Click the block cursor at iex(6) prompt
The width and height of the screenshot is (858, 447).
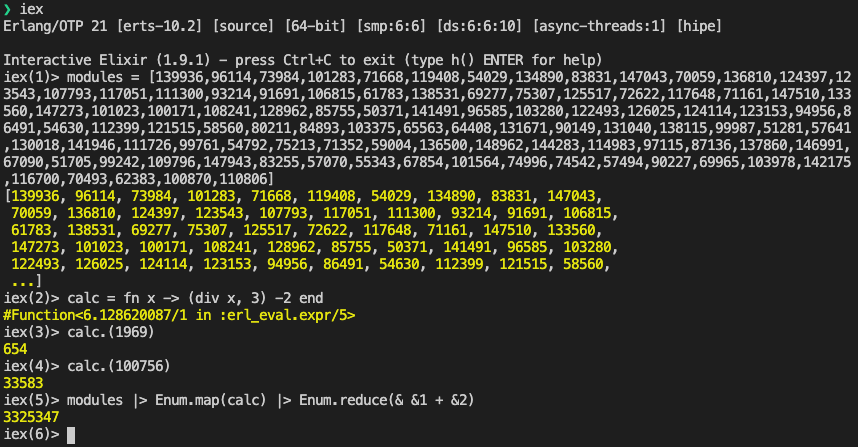pos(71,435)
